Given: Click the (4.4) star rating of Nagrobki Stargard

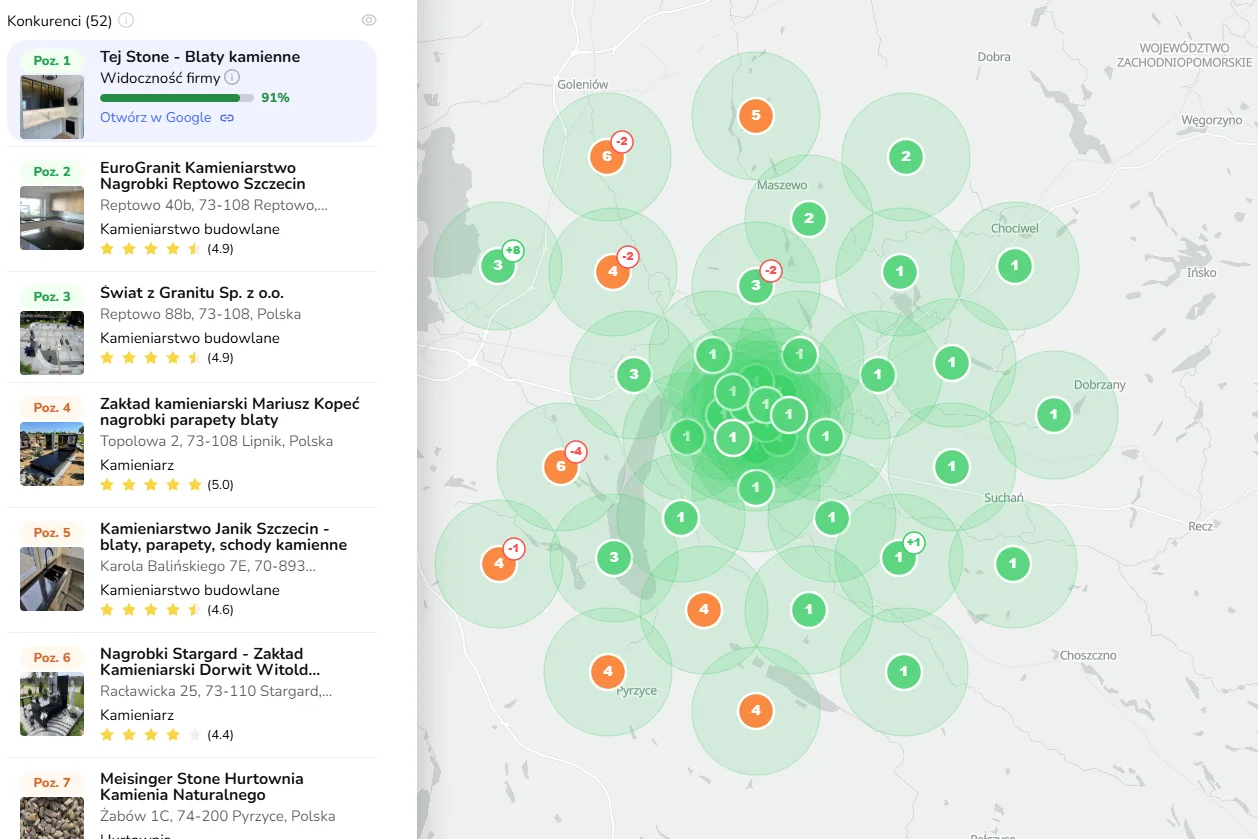Looking at the screenshot, I should coord(167,735).
